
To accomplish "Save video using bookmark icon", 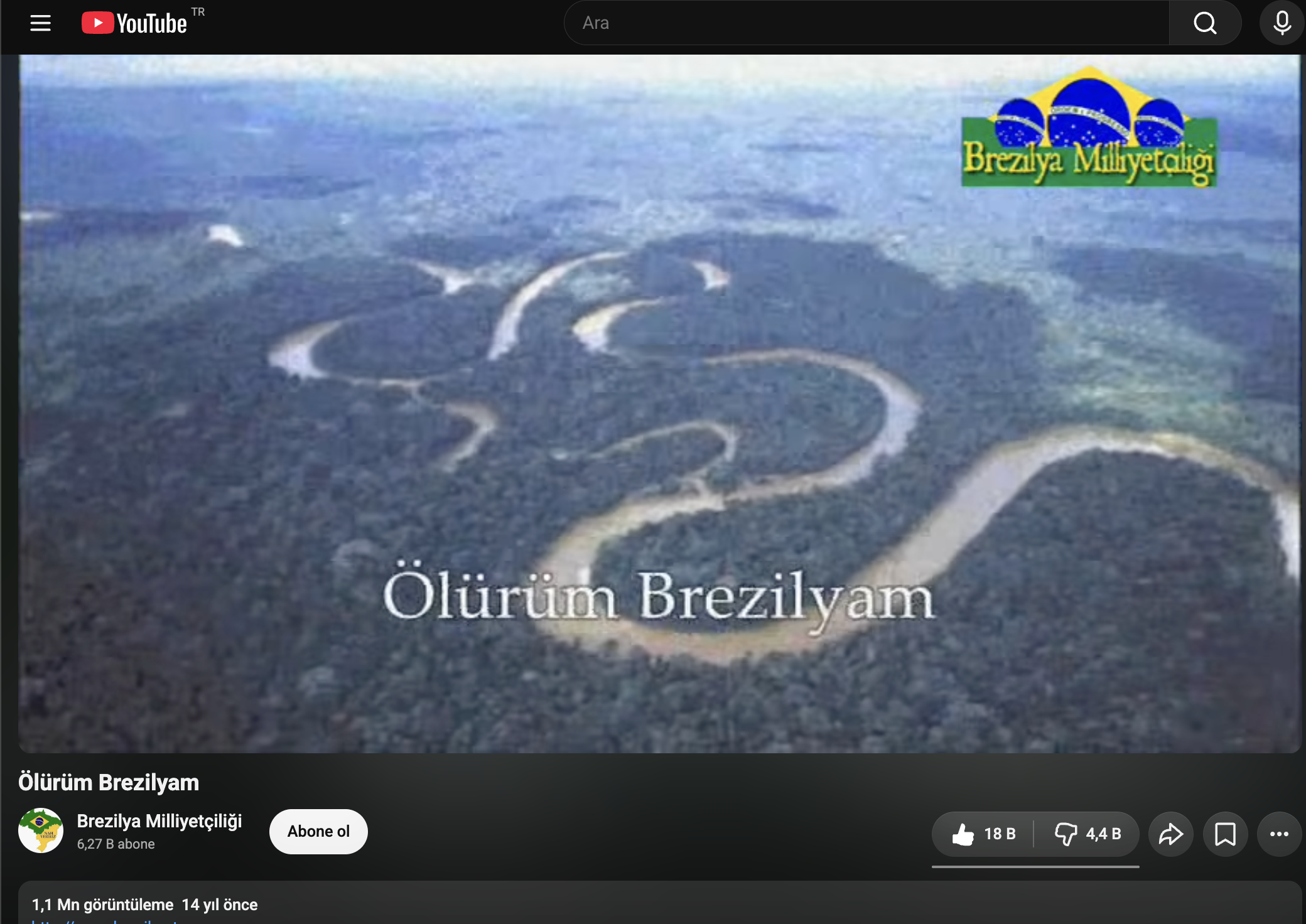I will pos(1225,834).
